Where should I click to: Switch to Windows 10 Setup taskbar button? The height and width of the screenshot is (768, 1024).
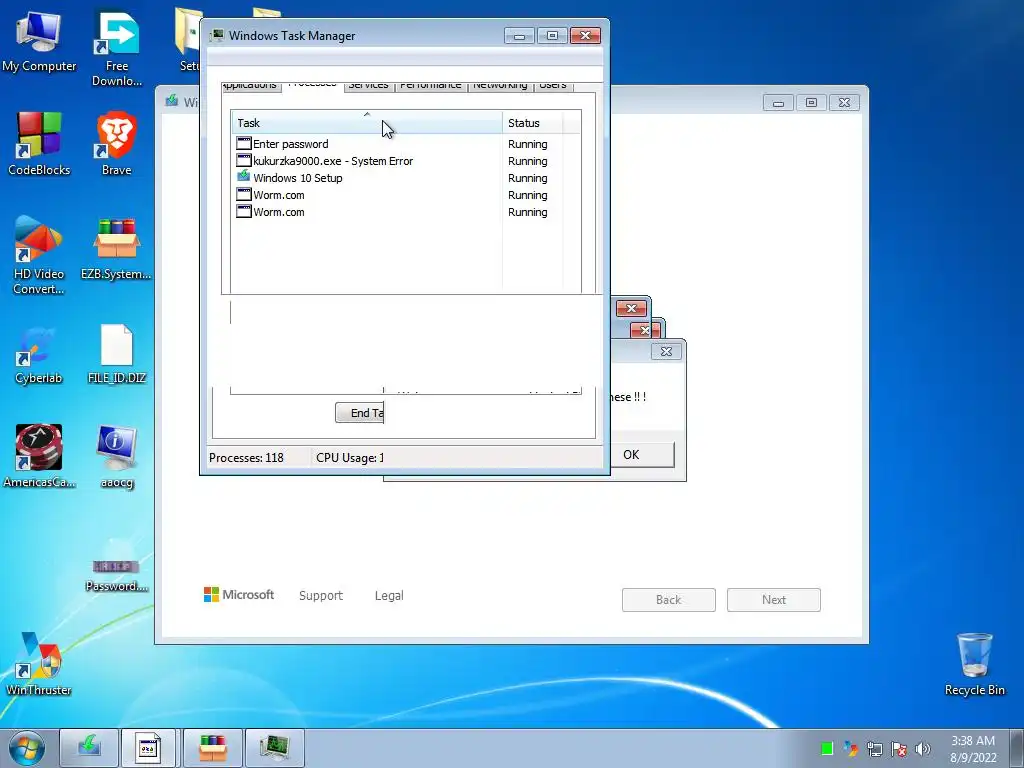[x=89, y=748]
